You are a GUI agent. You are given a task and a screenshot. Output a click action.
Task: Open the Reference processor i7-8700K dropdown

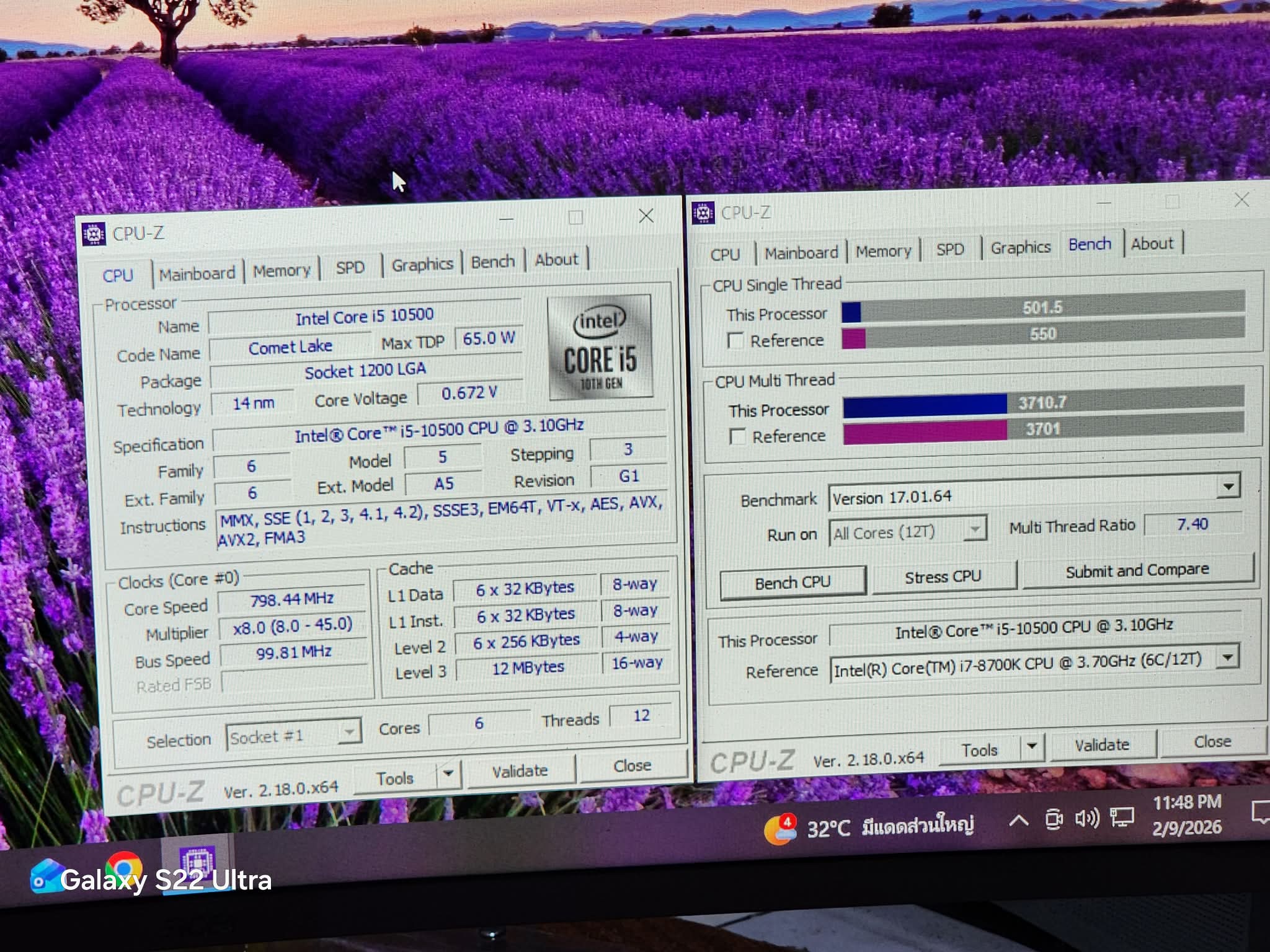click(1226, 657)
